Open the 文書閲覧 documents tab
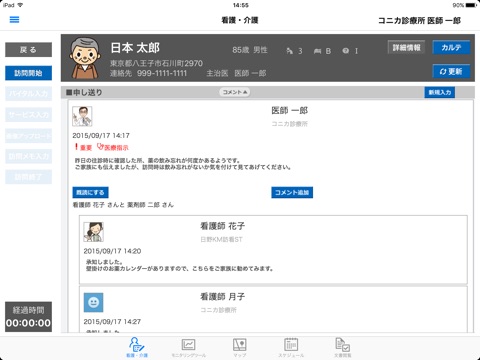Viewport: 480px width, 360px height. point(342,347)
